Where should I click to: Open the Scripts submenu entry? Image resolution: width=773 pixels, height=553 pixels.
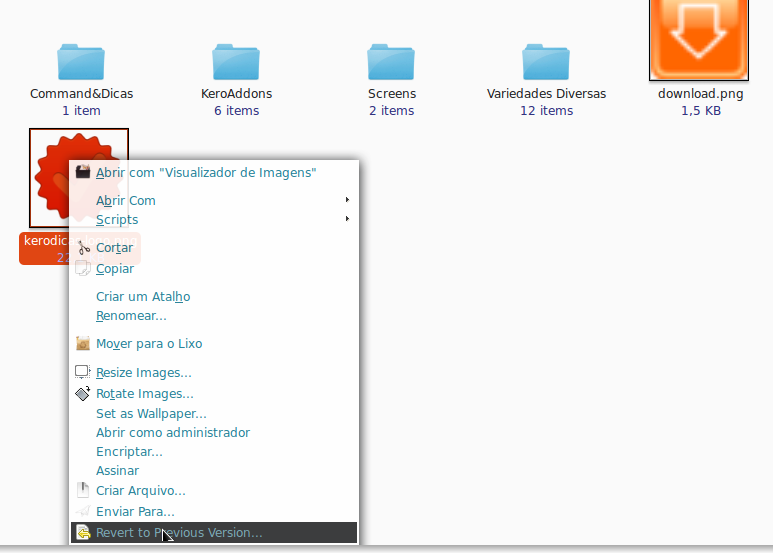click(214, 219)
